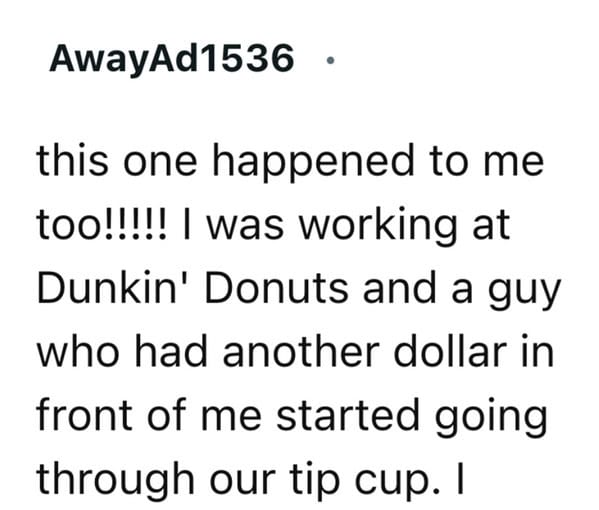Click the word 'too!!!!!' in the comment
The image size is (599, 510).
coord(102,225)
